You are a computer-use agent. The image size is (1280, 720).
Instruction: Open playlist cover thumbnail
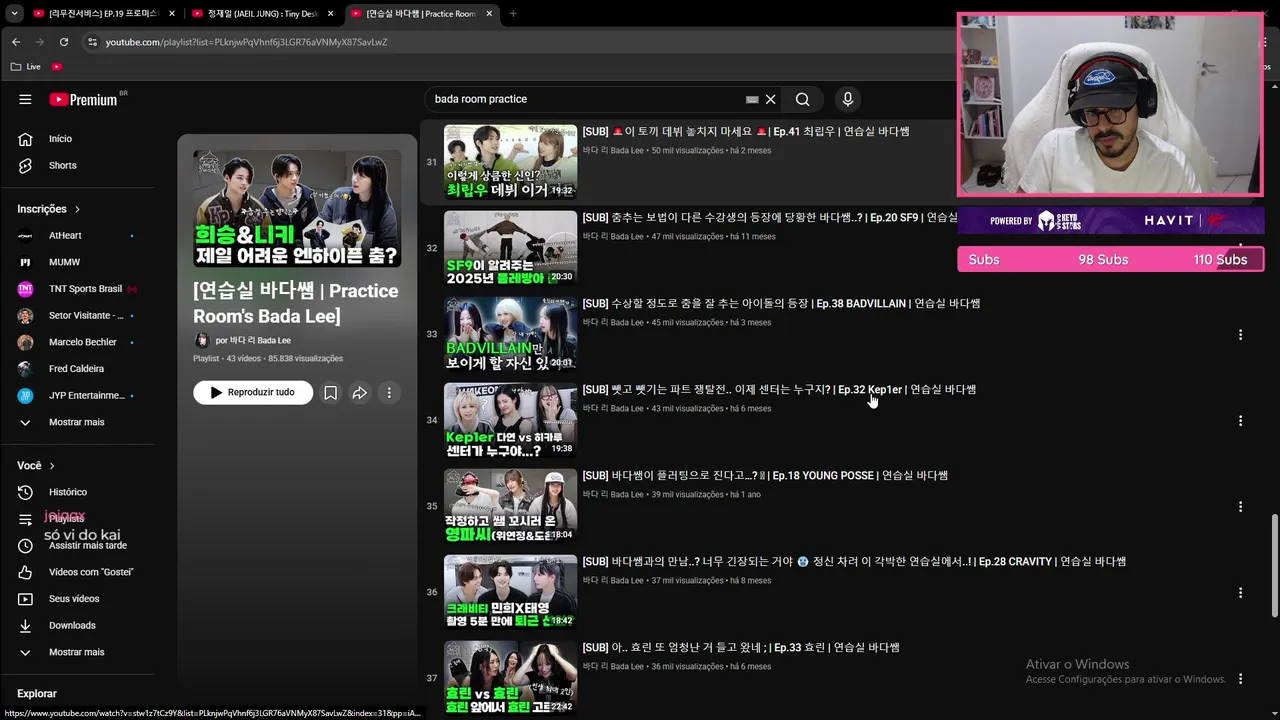coord(297,209)
